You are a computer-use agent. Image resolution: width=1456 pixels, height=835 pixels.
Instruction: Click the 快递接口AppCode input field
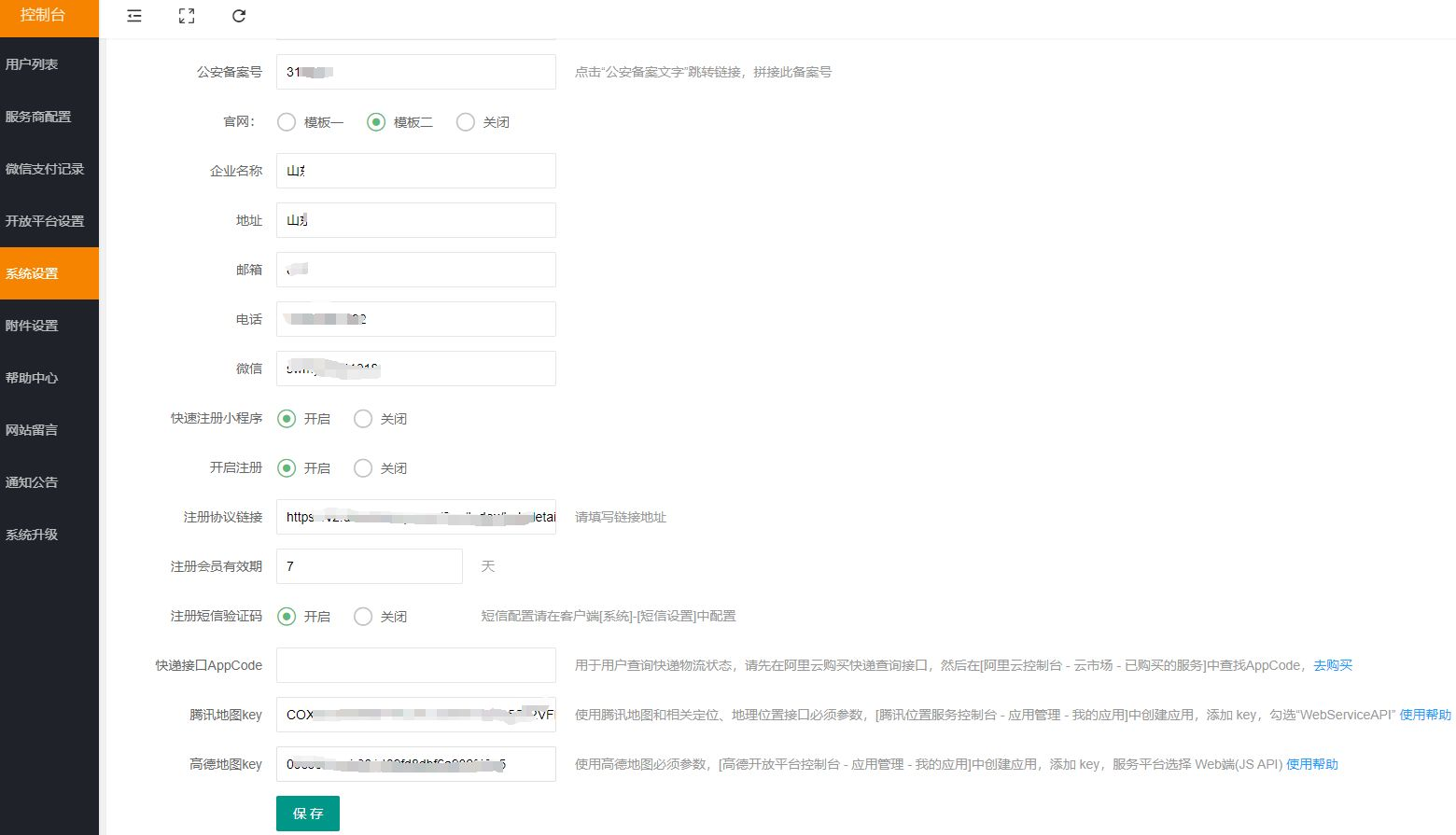click(x=416, y=665)
